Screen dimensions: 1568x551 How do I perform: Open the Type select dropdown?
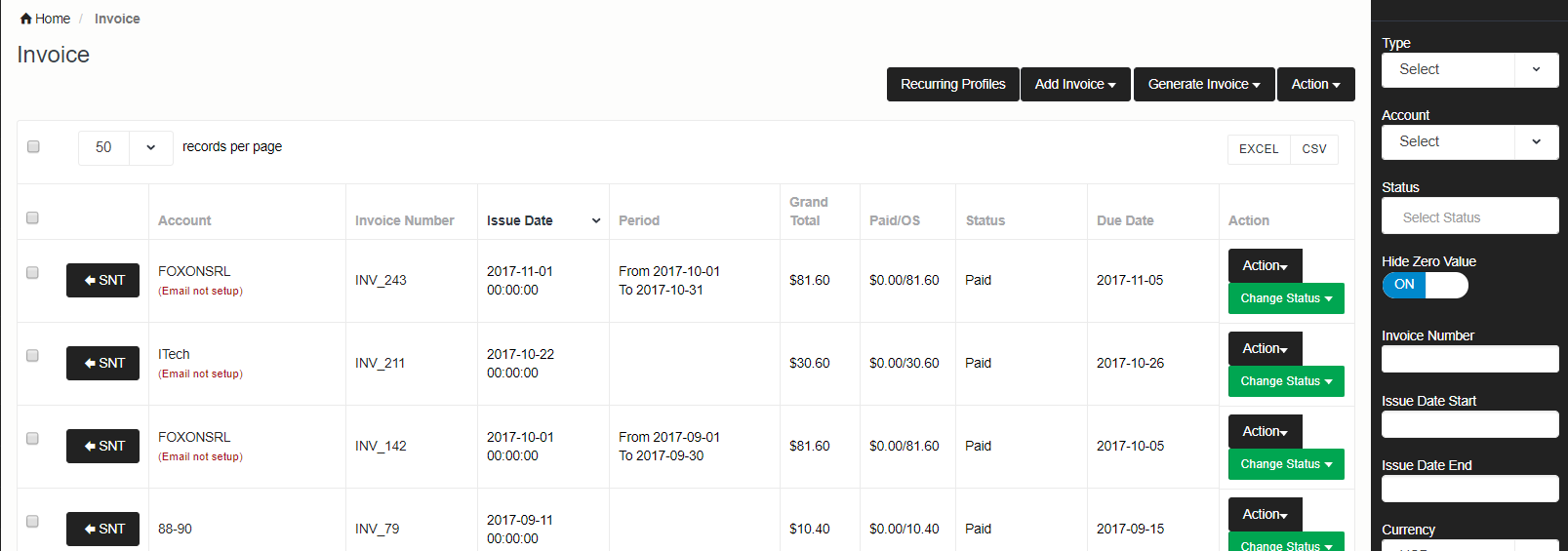[x=1469, y=70]
